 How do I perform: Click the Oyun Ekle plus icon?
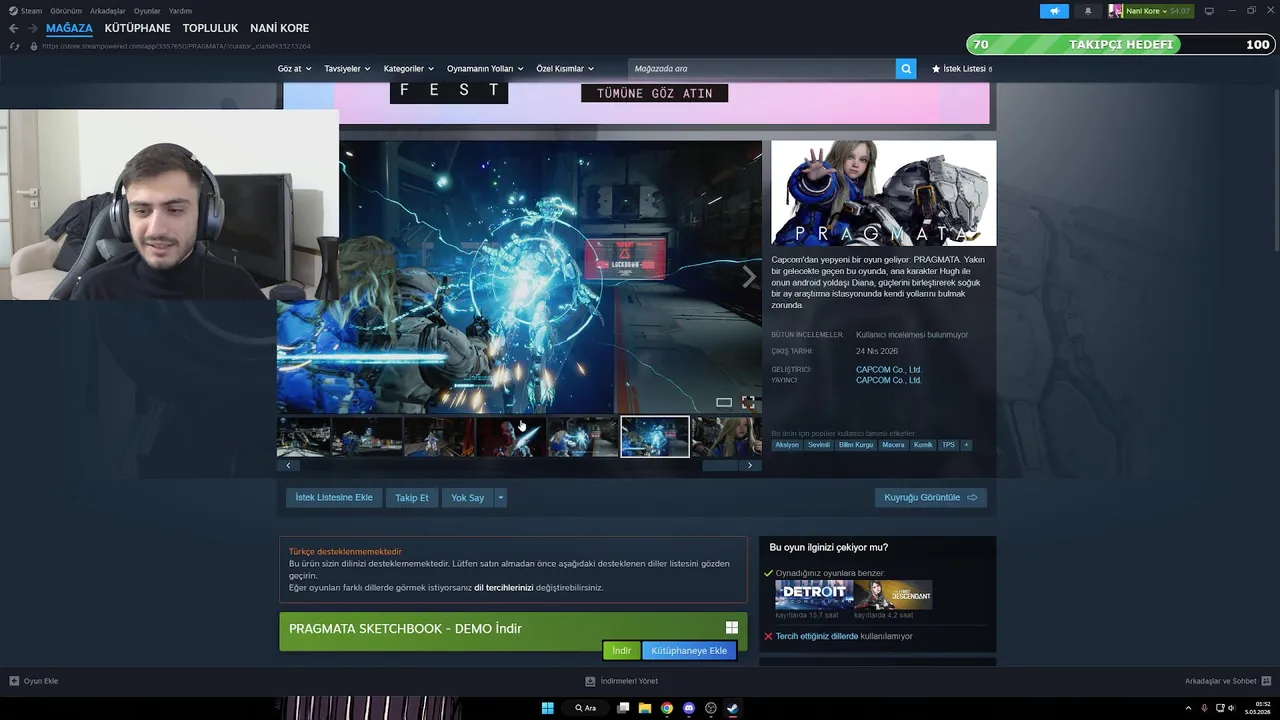point(14,681)
